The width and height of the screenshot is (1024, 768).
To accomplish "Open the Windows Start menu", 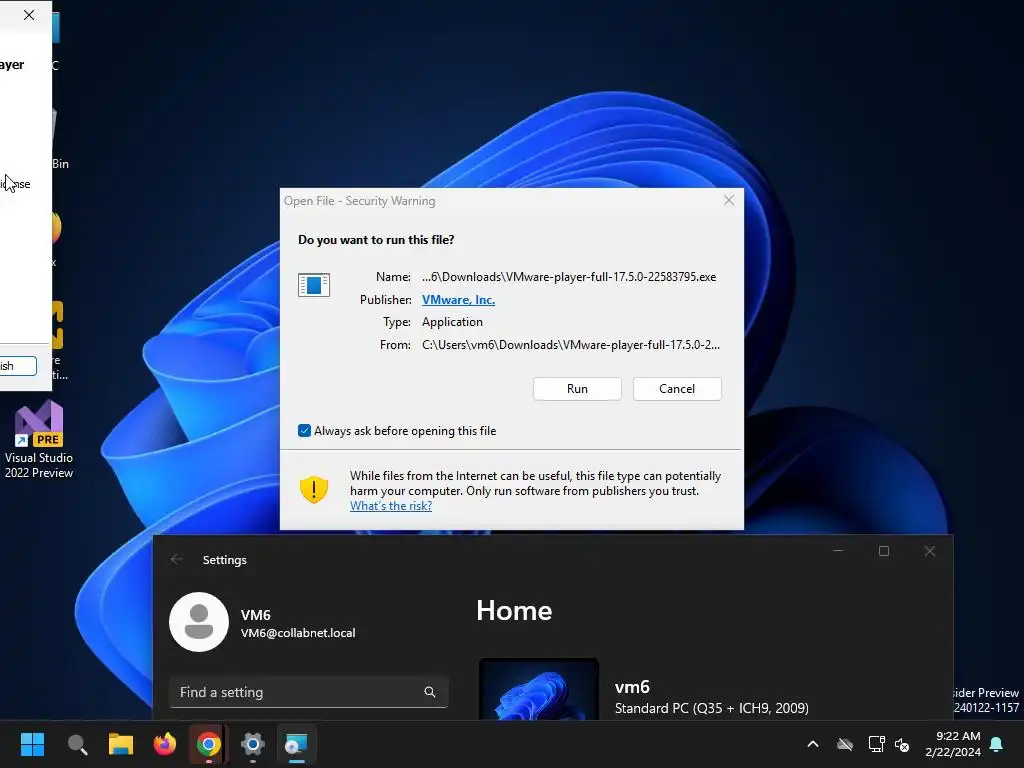I will (x=32, y=744).
